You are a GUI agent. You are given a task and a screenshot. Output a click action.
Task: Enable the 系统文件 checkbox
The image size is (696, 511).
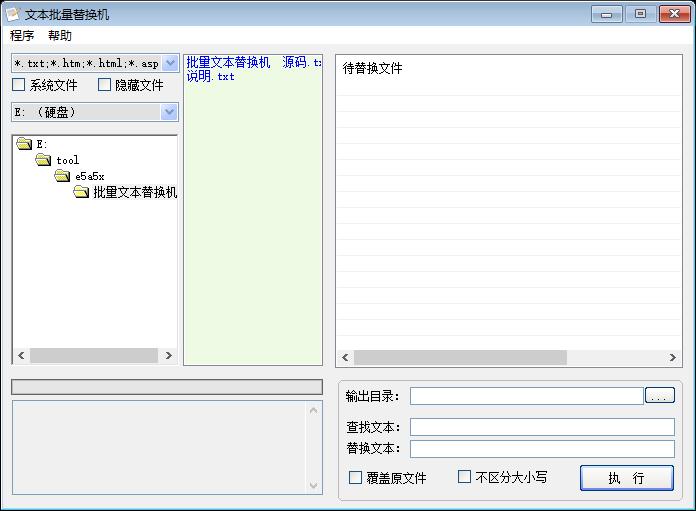pyautogui.click(x=18, y=84)
